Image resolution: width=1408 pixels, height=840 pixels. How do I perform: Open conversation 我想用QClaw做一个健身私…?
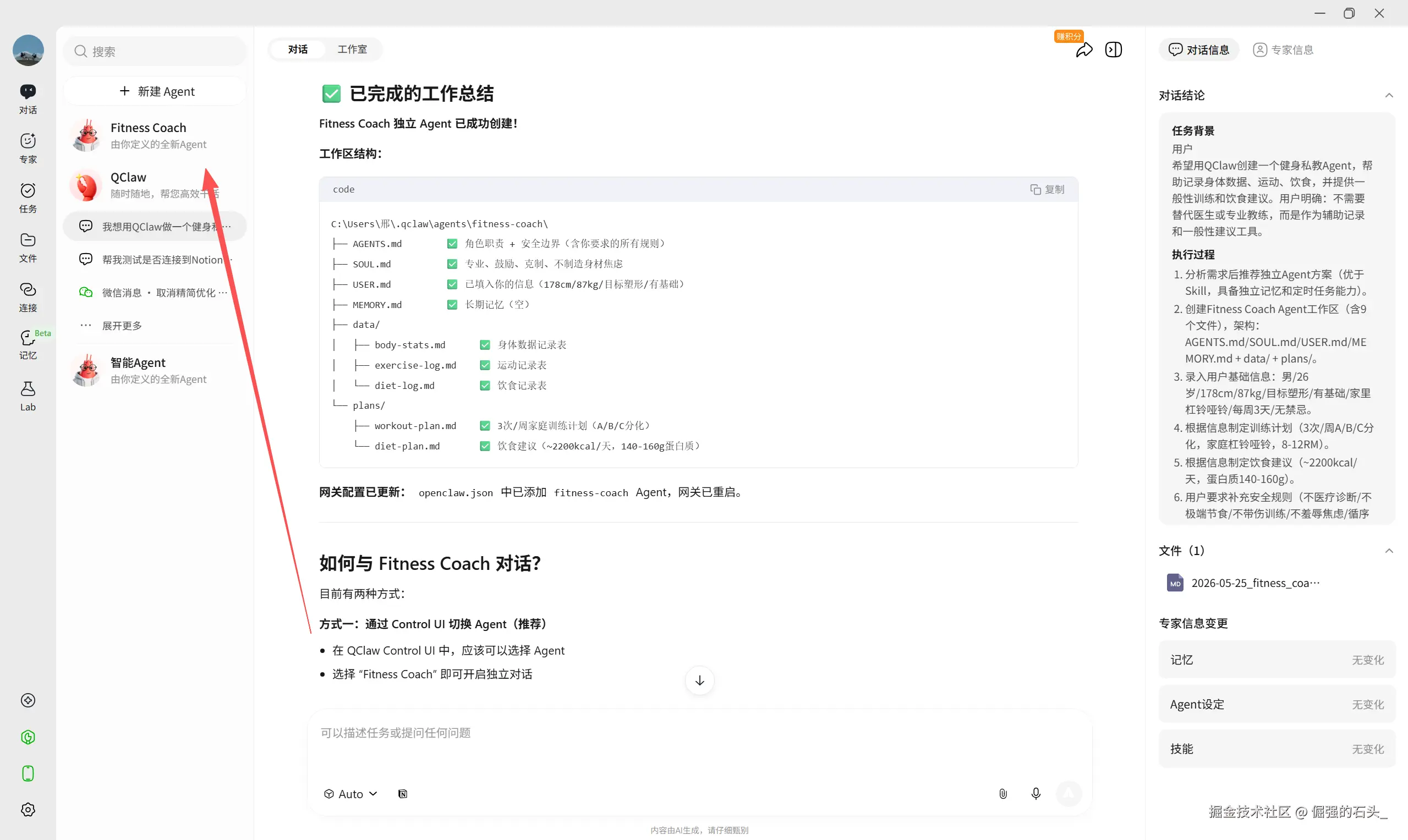tap(155, 227)
